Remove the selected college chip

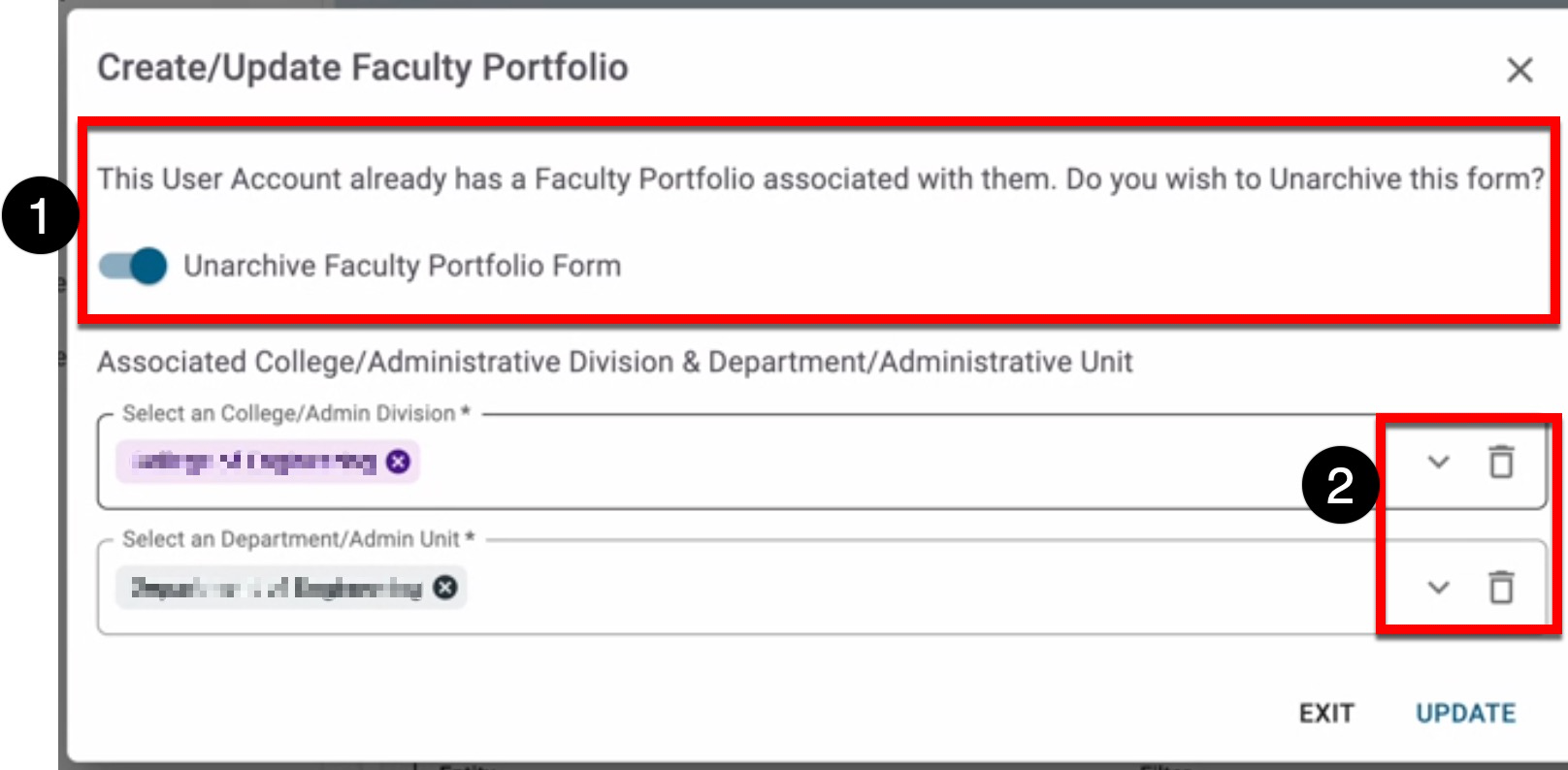[398, 462]
